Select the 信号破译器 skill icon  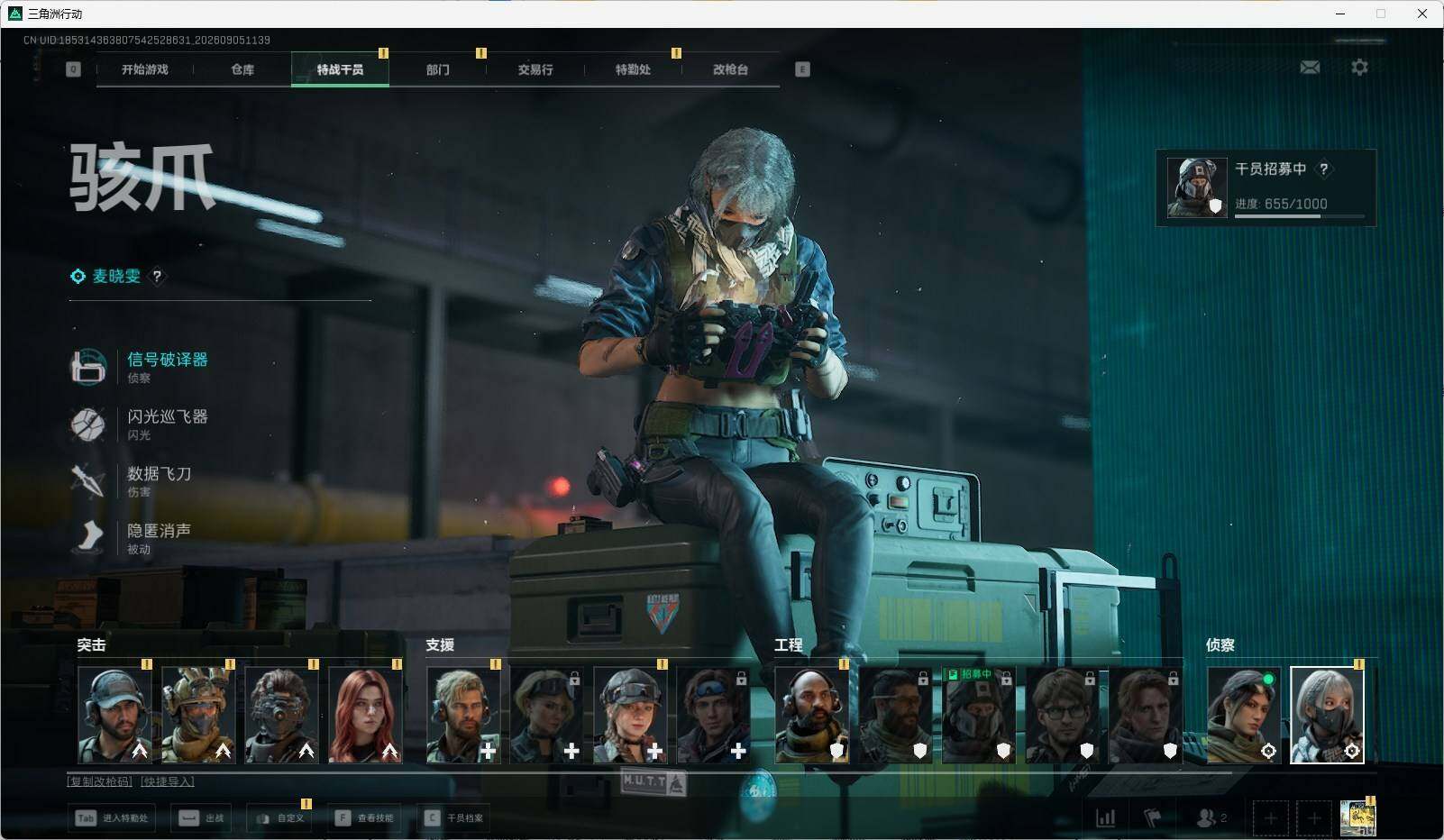[x=88, y=367]
